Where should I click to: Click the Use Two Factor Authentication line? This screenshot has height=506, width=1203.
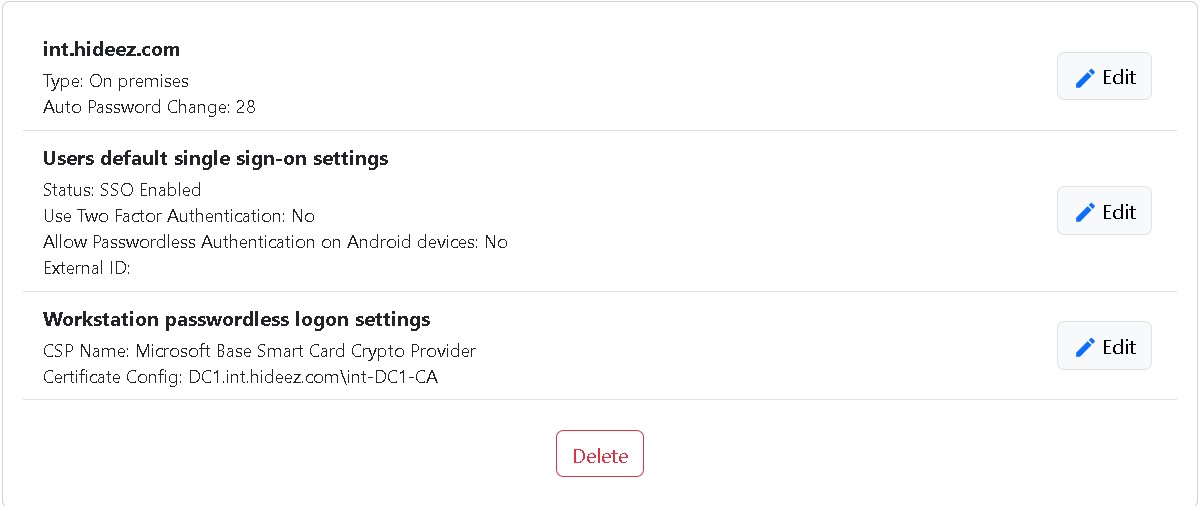click(x=179, y=216)
